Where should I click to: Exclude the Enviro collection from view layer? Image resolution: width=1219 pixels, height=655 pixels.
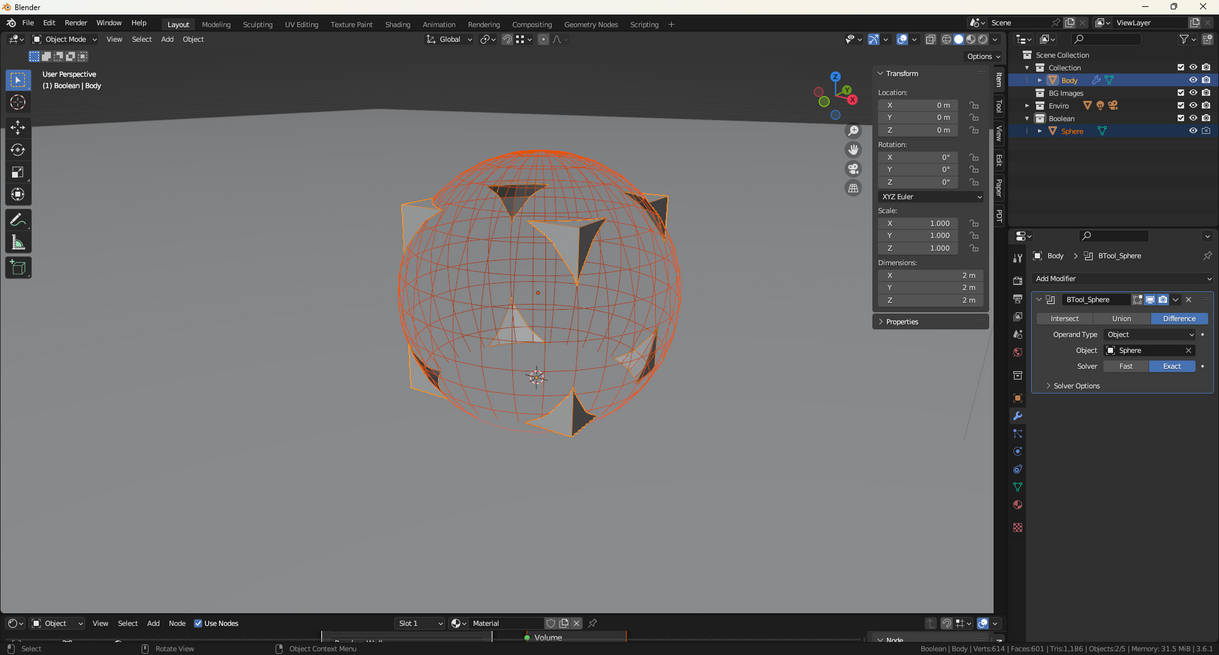[x=1180, y=106]
